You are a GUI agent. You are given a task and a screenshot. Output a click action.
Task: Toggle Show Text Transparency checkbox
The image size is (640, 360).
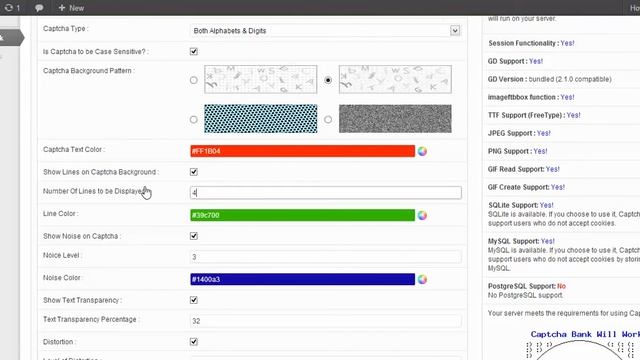(x=194, y=300)
